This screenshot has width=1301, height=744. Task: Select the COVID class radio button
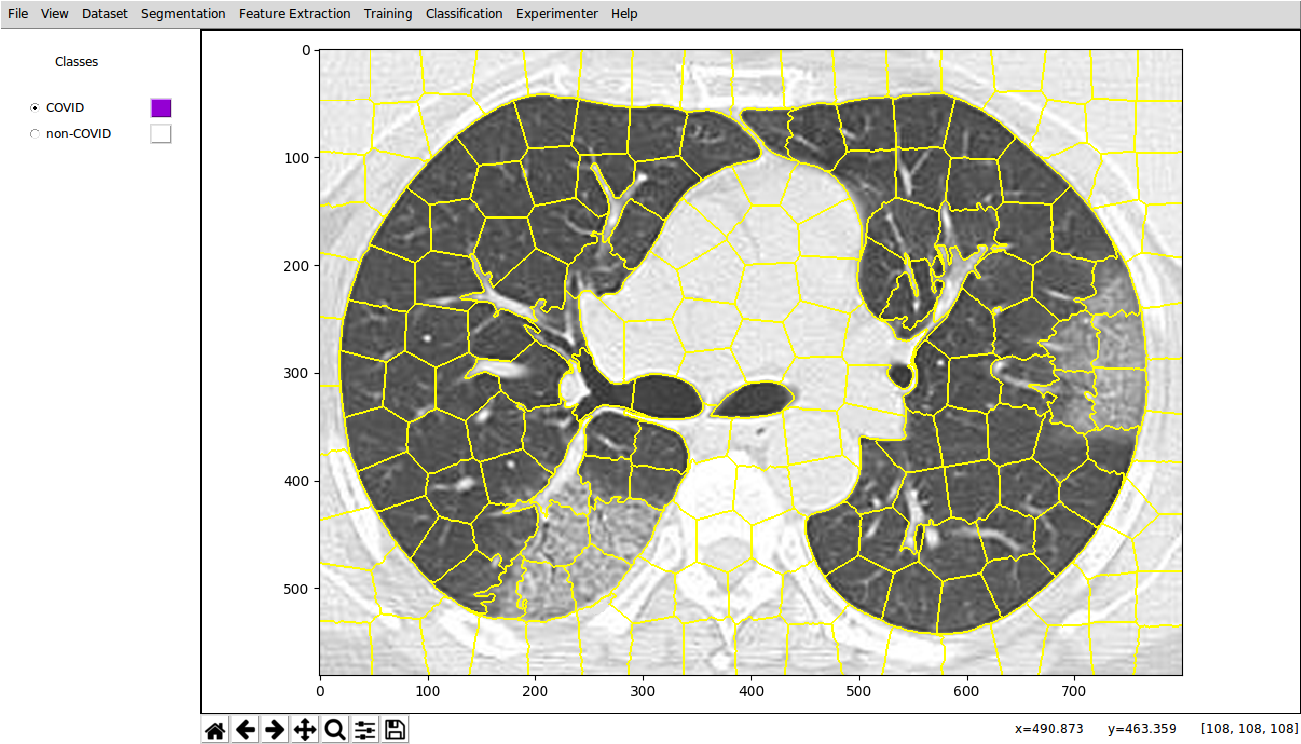pos(36,108)
